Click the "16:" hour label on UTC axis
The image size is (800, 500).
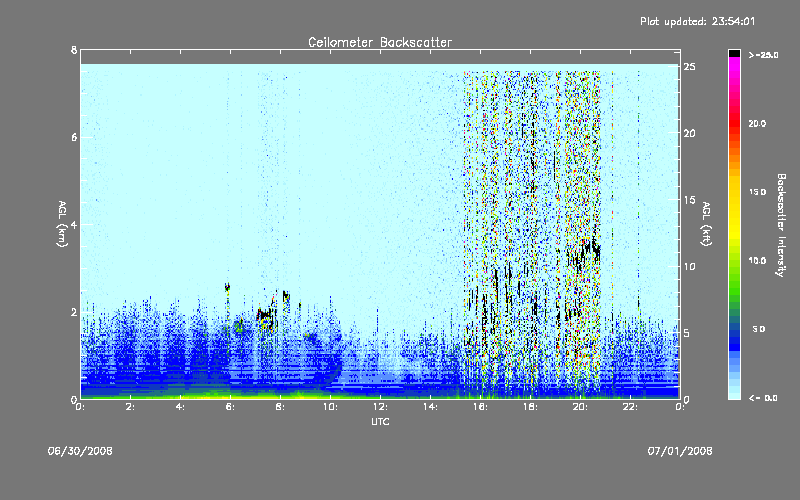[480, 407]
